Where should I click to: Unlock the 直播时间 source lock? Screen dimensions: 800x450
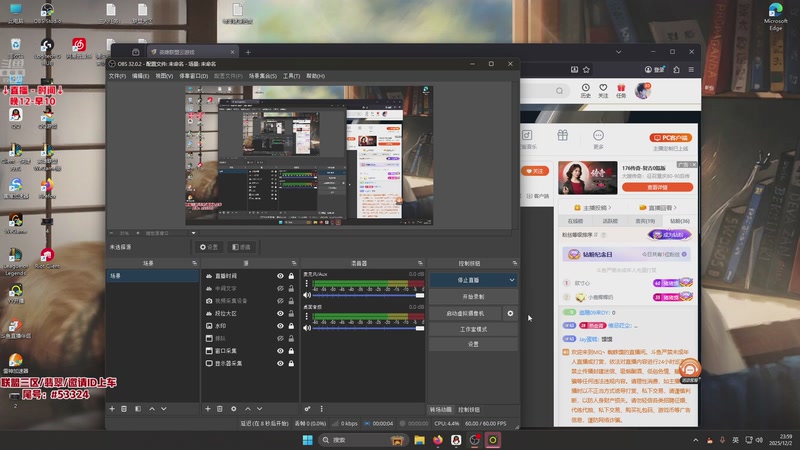point(291,276)
